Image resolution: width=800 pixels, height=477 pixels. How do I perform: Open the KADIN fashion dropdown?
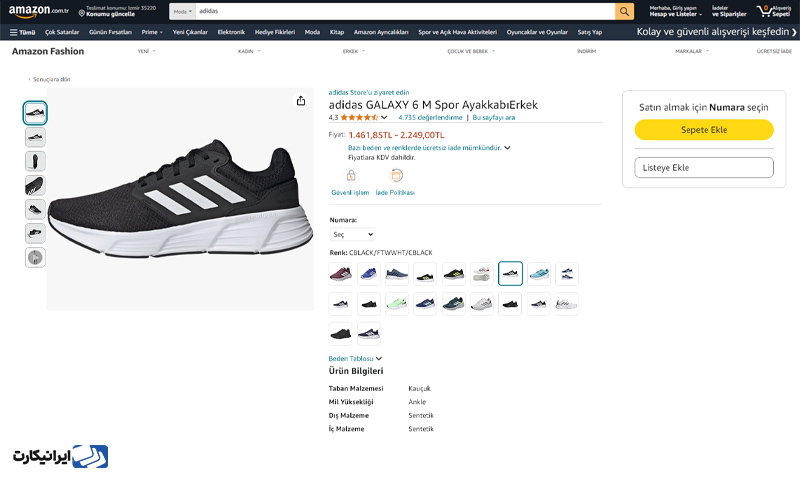[x=249, y=51]
